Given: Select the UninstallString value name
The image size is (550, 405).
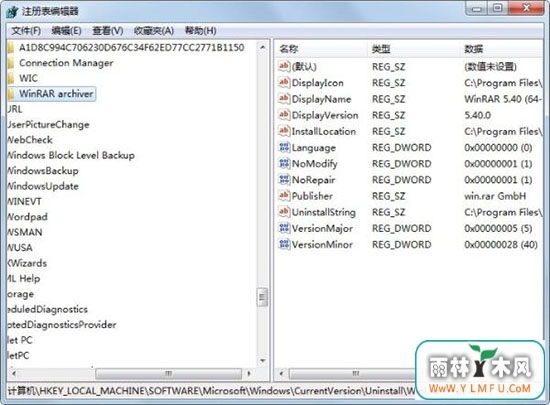Looking at the screenshot, I should [x=324, y=212].
